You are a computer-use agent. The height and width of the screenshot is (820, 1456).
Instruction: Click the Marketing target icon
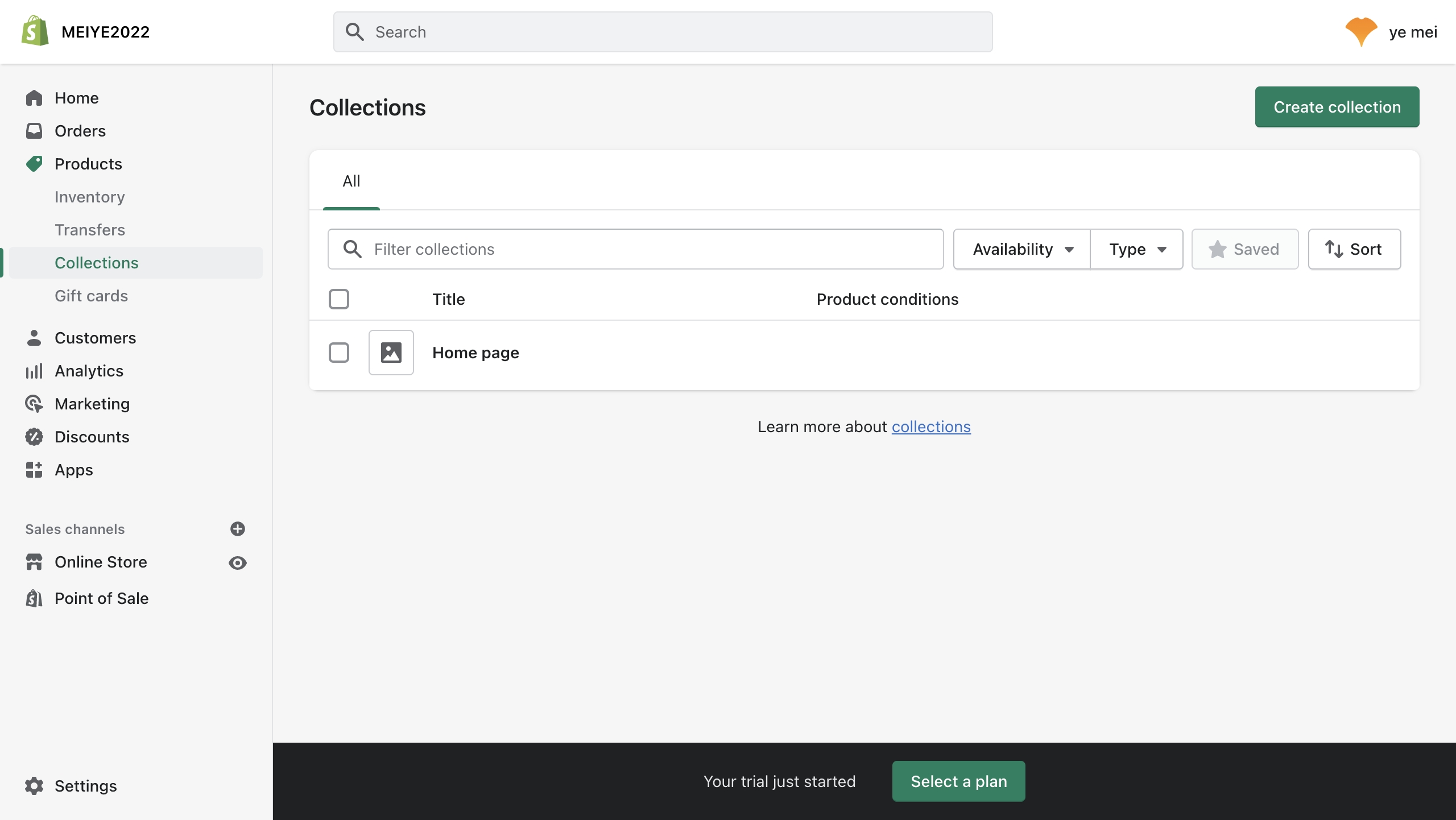[34, 404]
